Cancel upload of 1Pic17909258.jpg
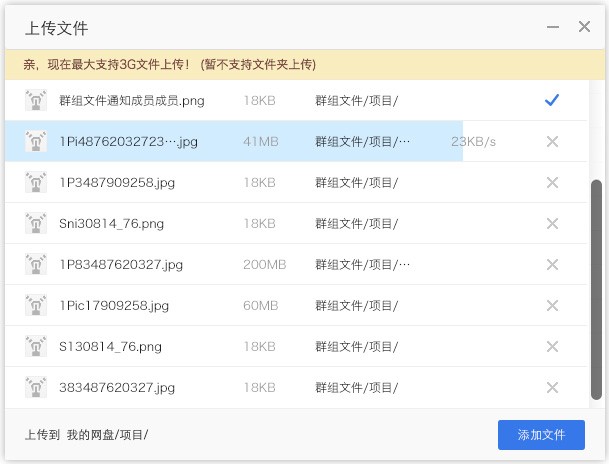The width and height of the screenshot is (609, 464). 552,306
